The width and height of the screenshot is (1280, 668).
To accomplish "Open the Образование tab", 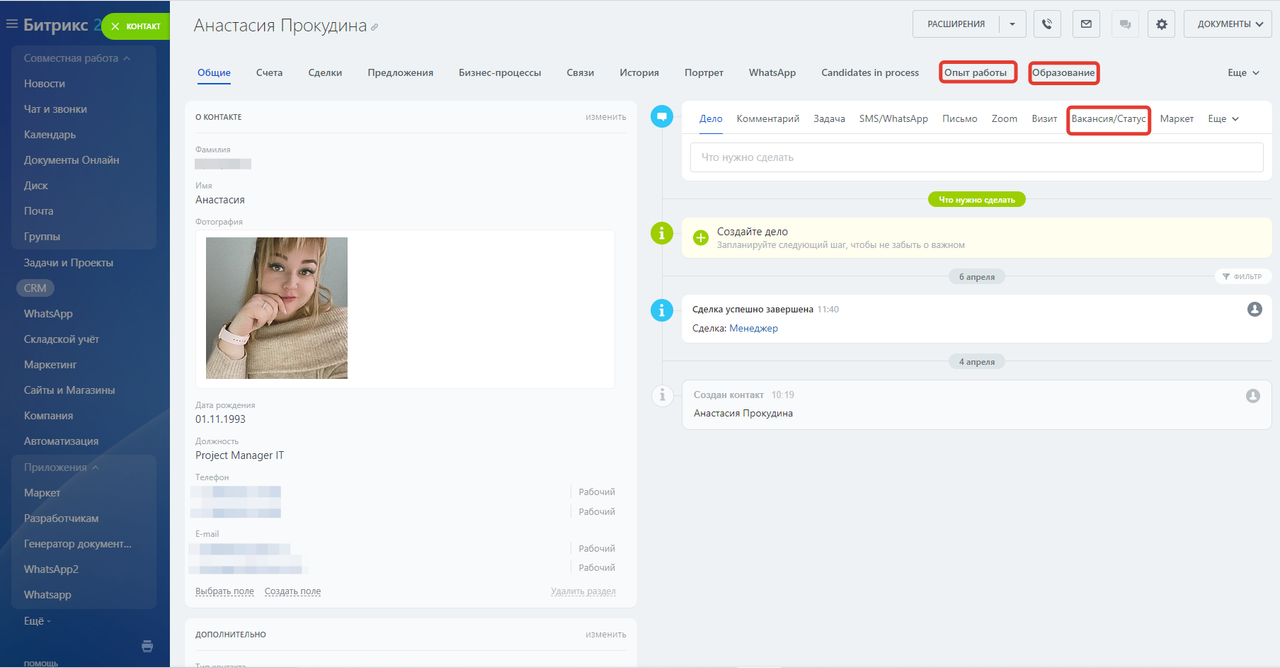I will coord(1064,73).
